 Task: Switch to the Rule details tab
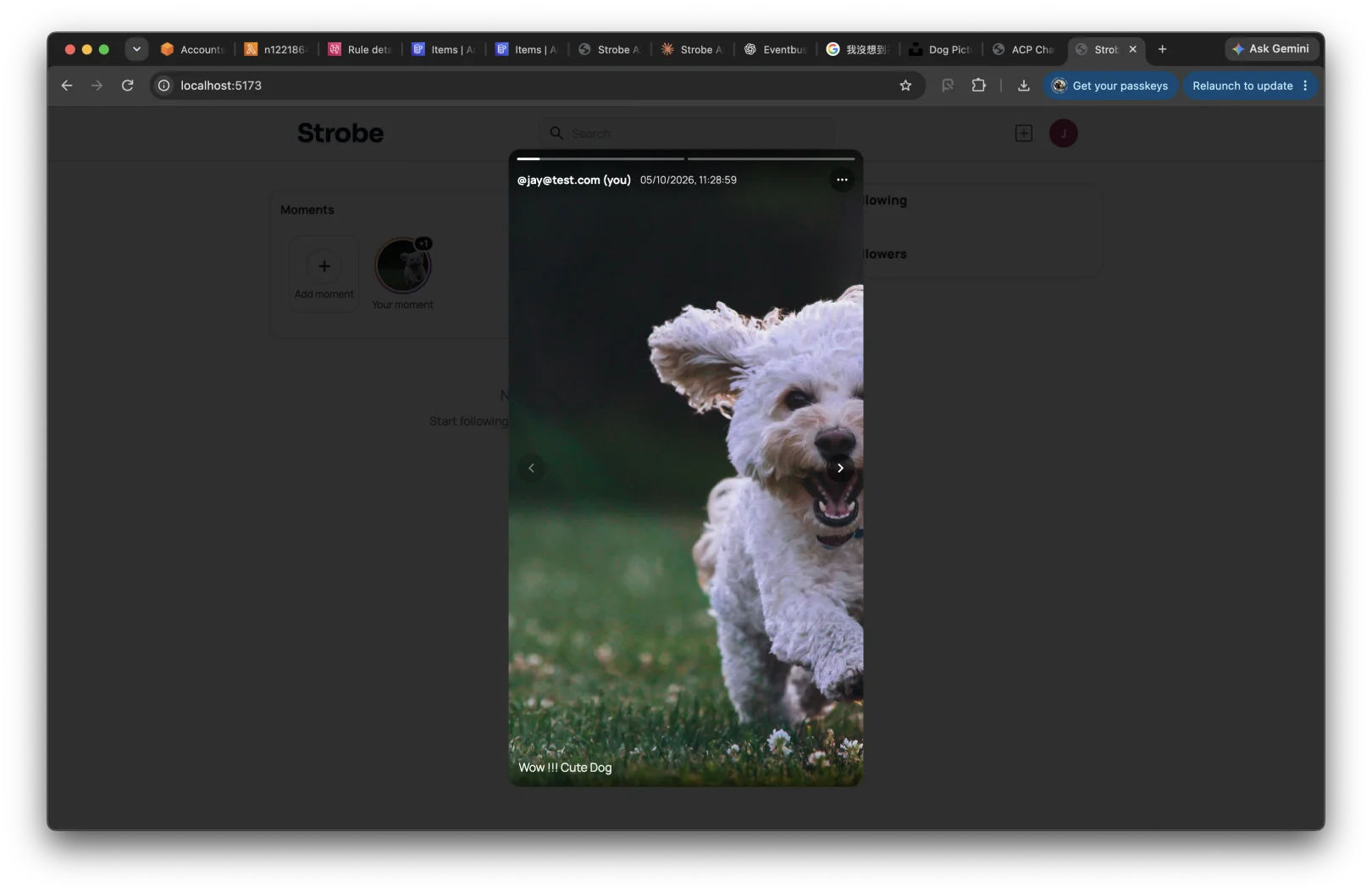360,49
